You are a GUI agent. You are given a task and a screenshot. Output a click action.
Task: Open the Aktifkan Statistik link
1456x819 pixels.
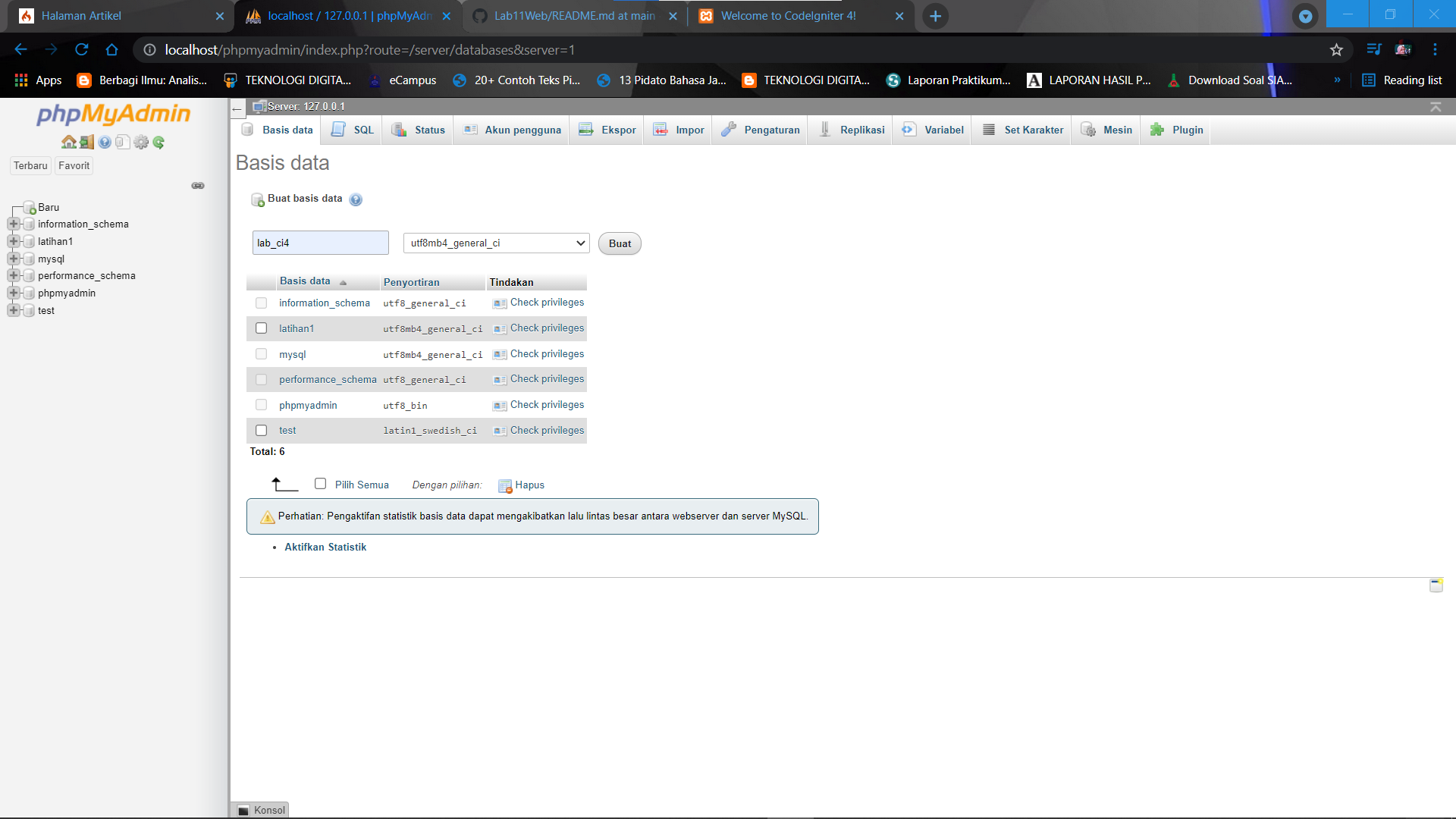[325, 546]
